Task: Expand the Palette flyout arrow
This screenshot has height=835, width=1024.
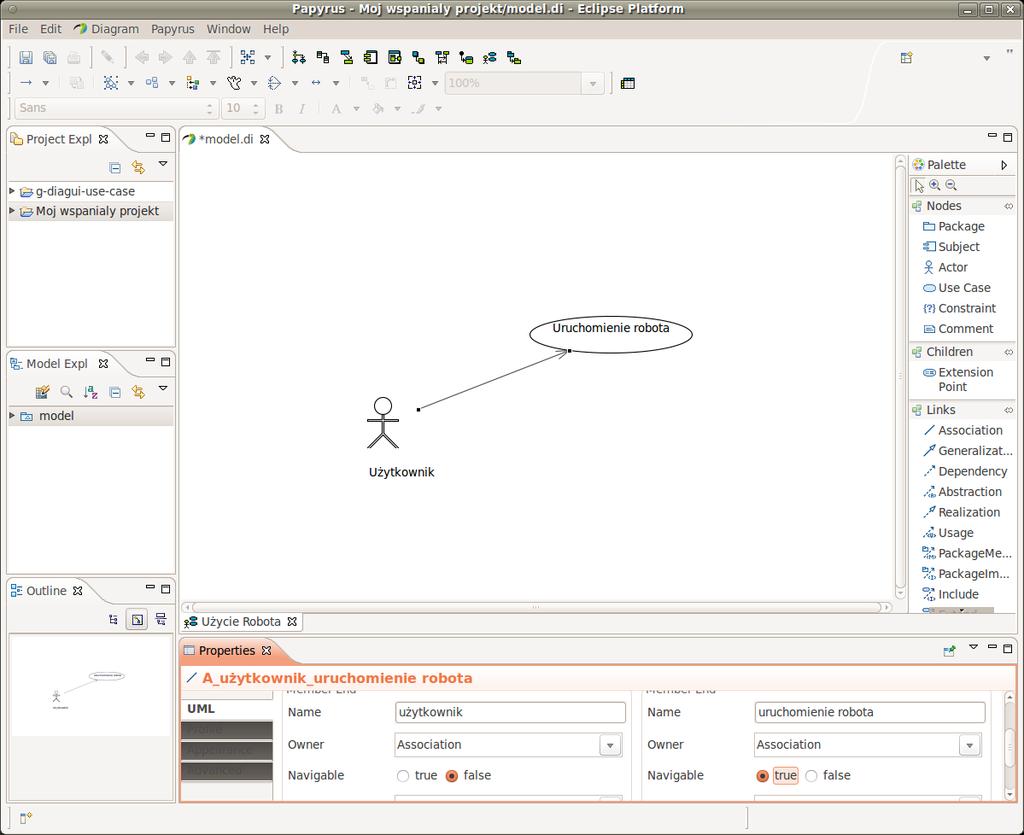Action: point(1004,165)
